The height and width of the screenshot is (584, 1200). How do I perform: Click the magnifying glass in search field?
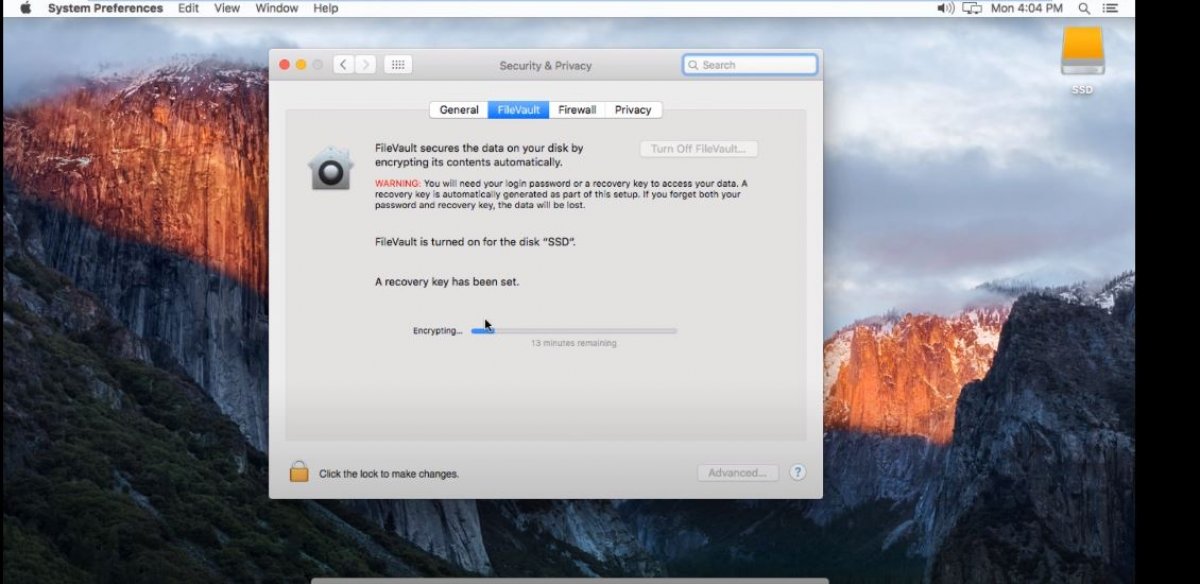[694, 64]
